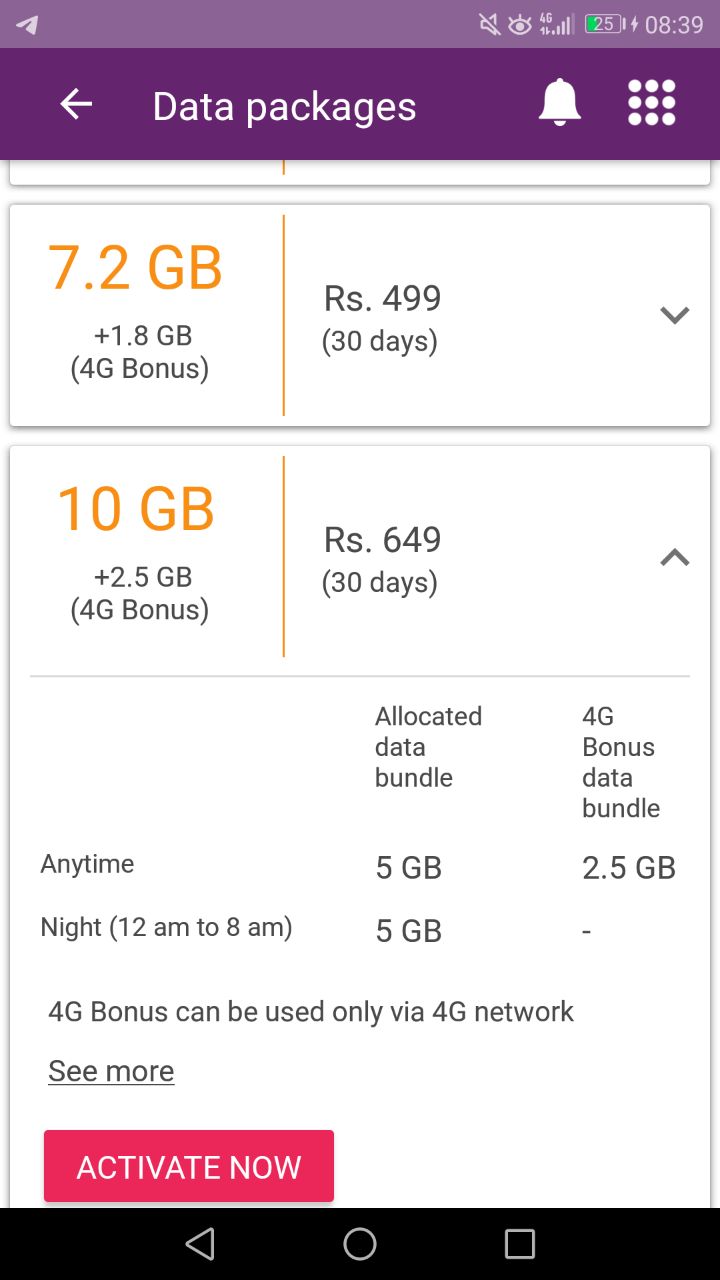This screenshot has height=1280, width=720.
Task: Tap the Telegram status bar icon
Action: click(27, 25)
